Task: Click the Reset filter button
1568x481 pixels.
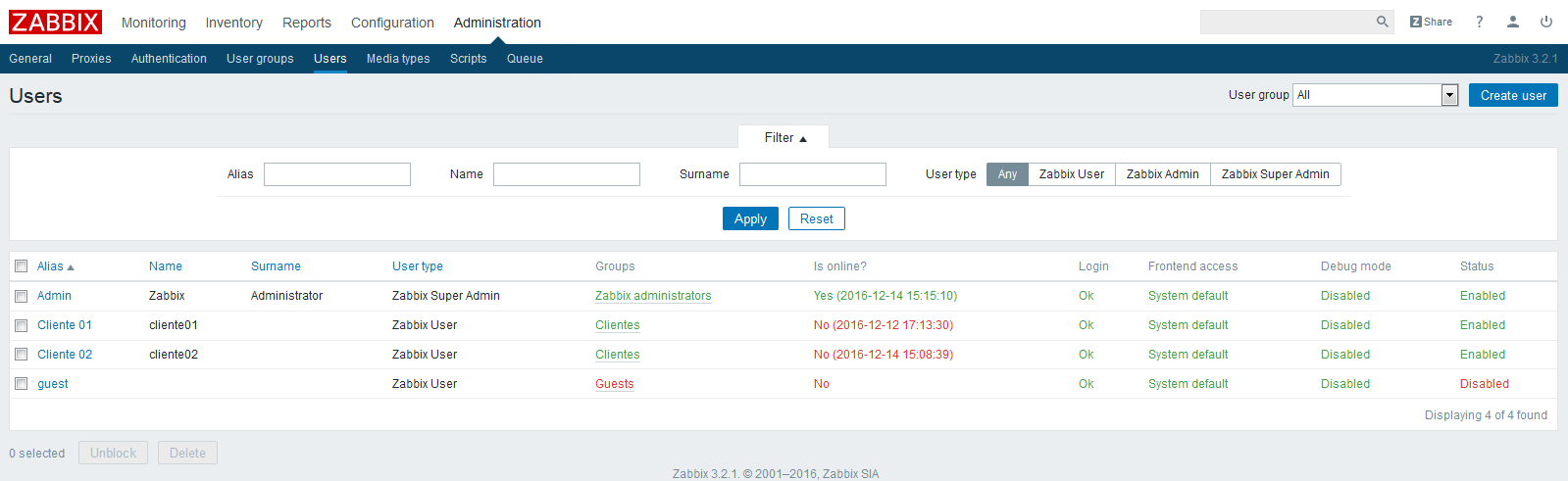Action: 817,218
